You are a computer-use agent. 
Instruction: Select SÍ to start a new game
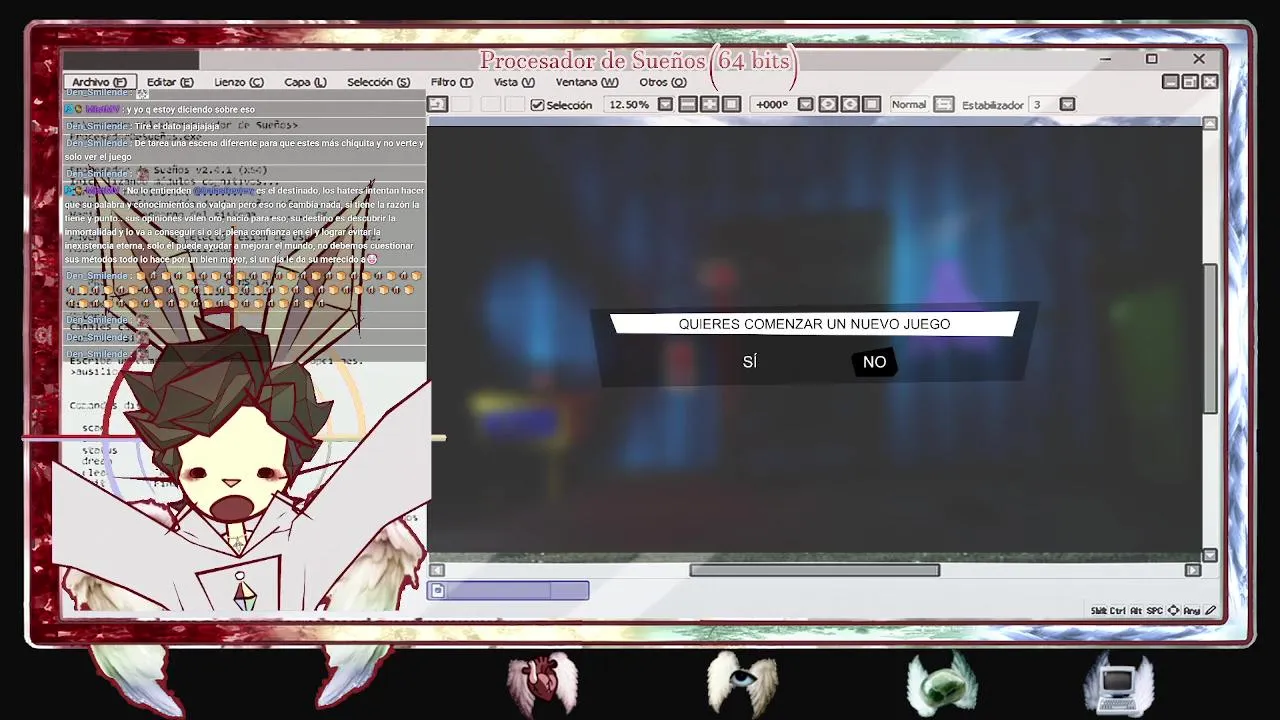pyautogui.click(x=750, y=362)
